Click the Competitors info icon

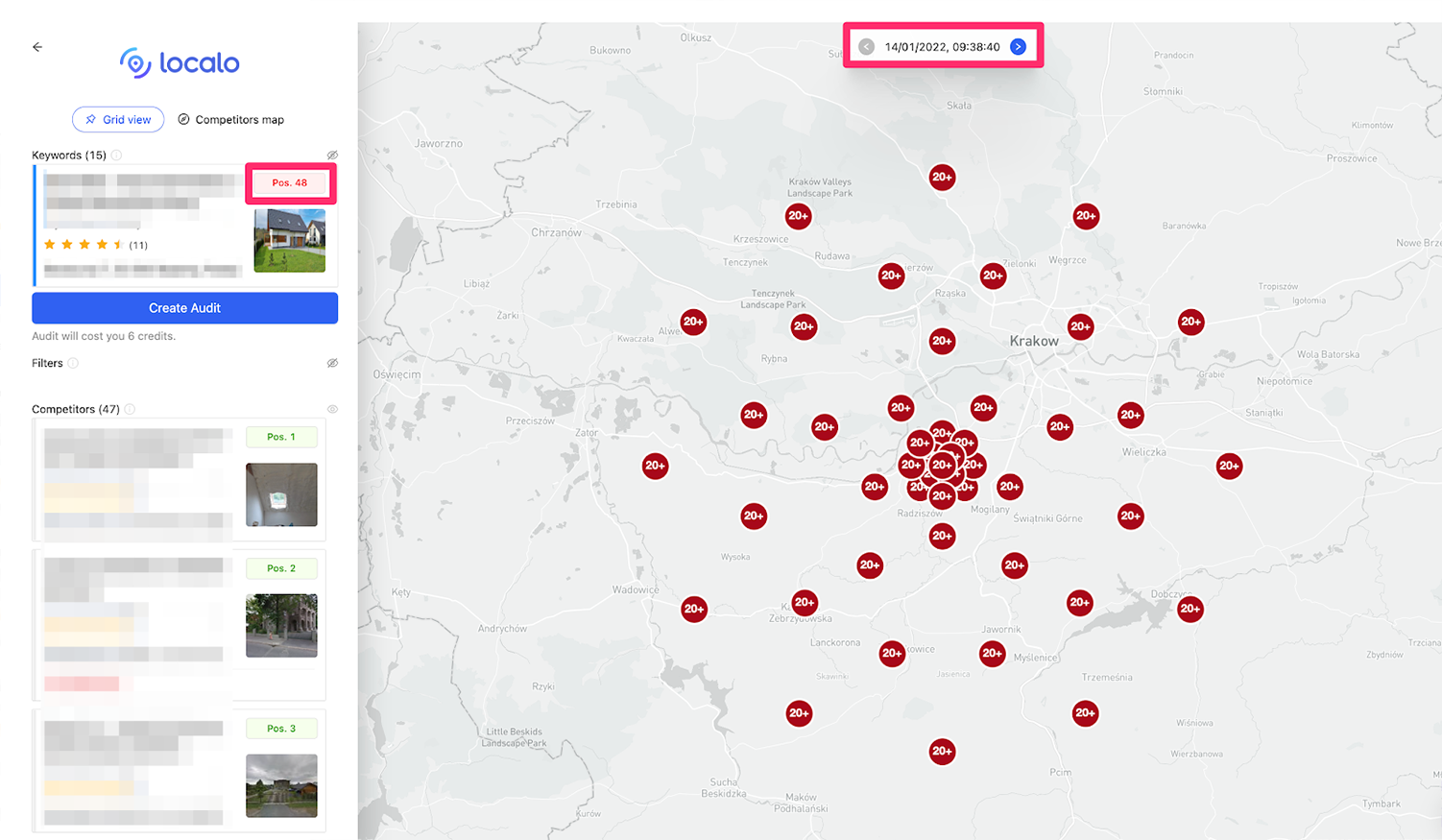pos(130,410)
